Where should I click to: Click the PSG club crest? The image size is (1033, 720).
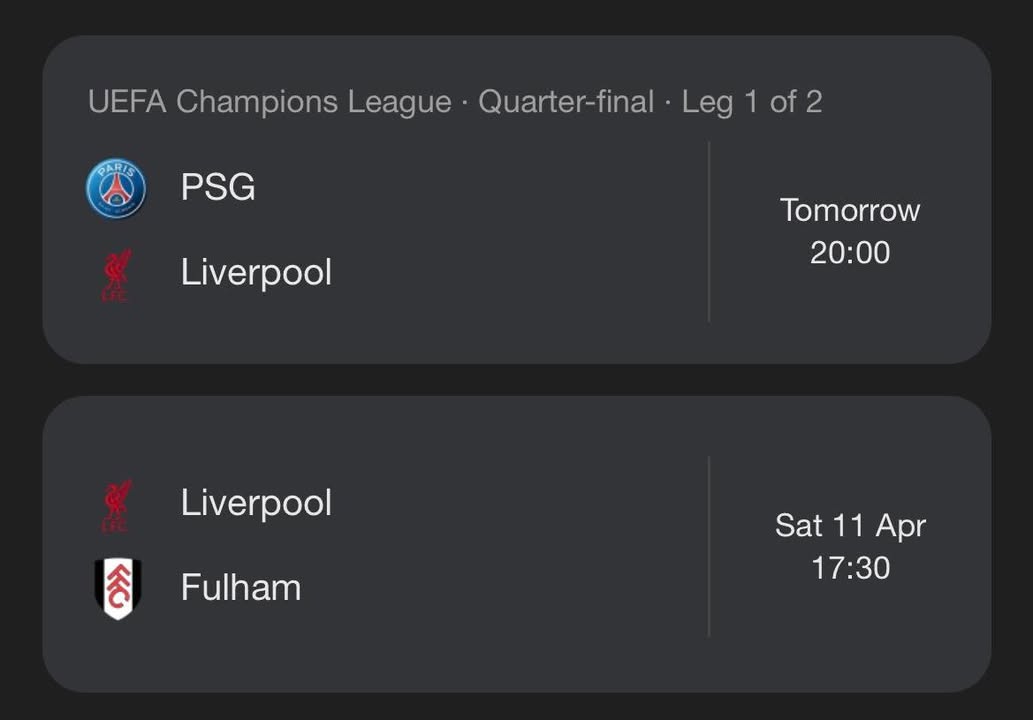[116, 189]
